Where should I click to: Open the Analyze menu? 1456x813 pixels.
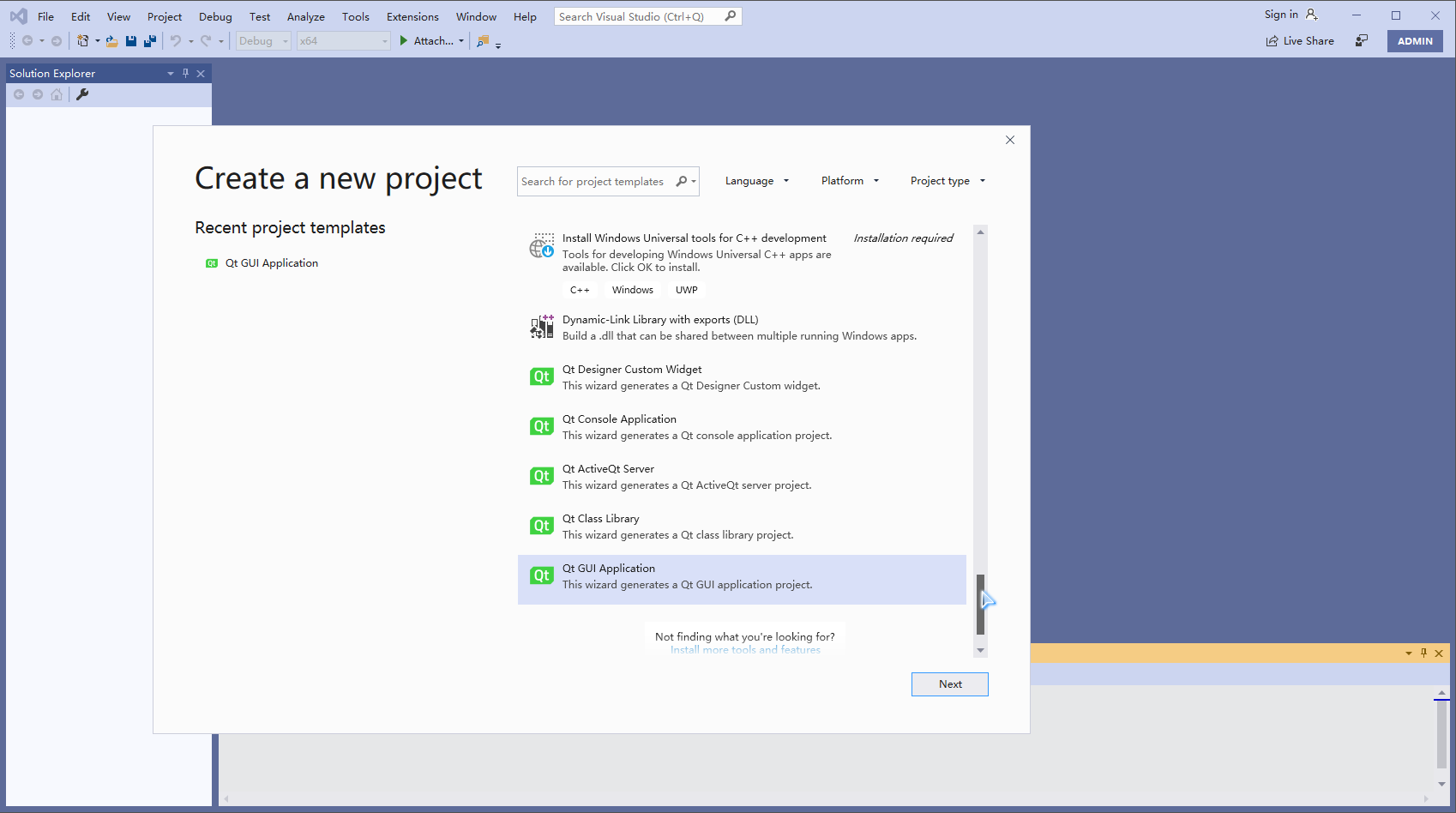(x=305, y=16)
